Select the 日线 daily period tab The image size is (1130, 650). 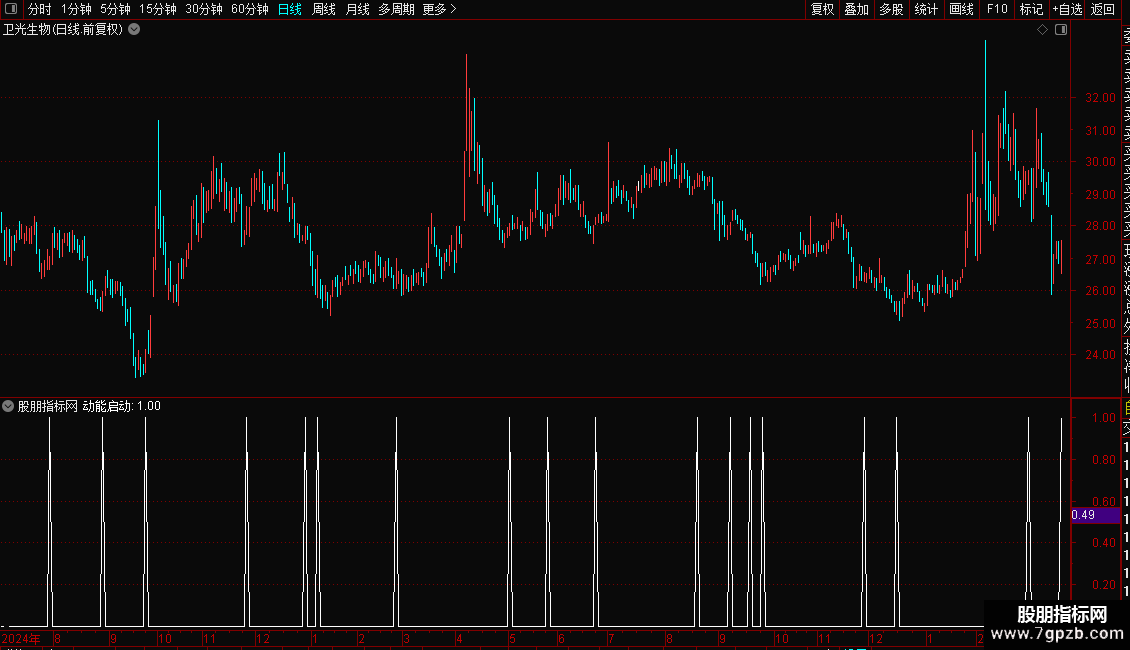[x=290, y=9]
